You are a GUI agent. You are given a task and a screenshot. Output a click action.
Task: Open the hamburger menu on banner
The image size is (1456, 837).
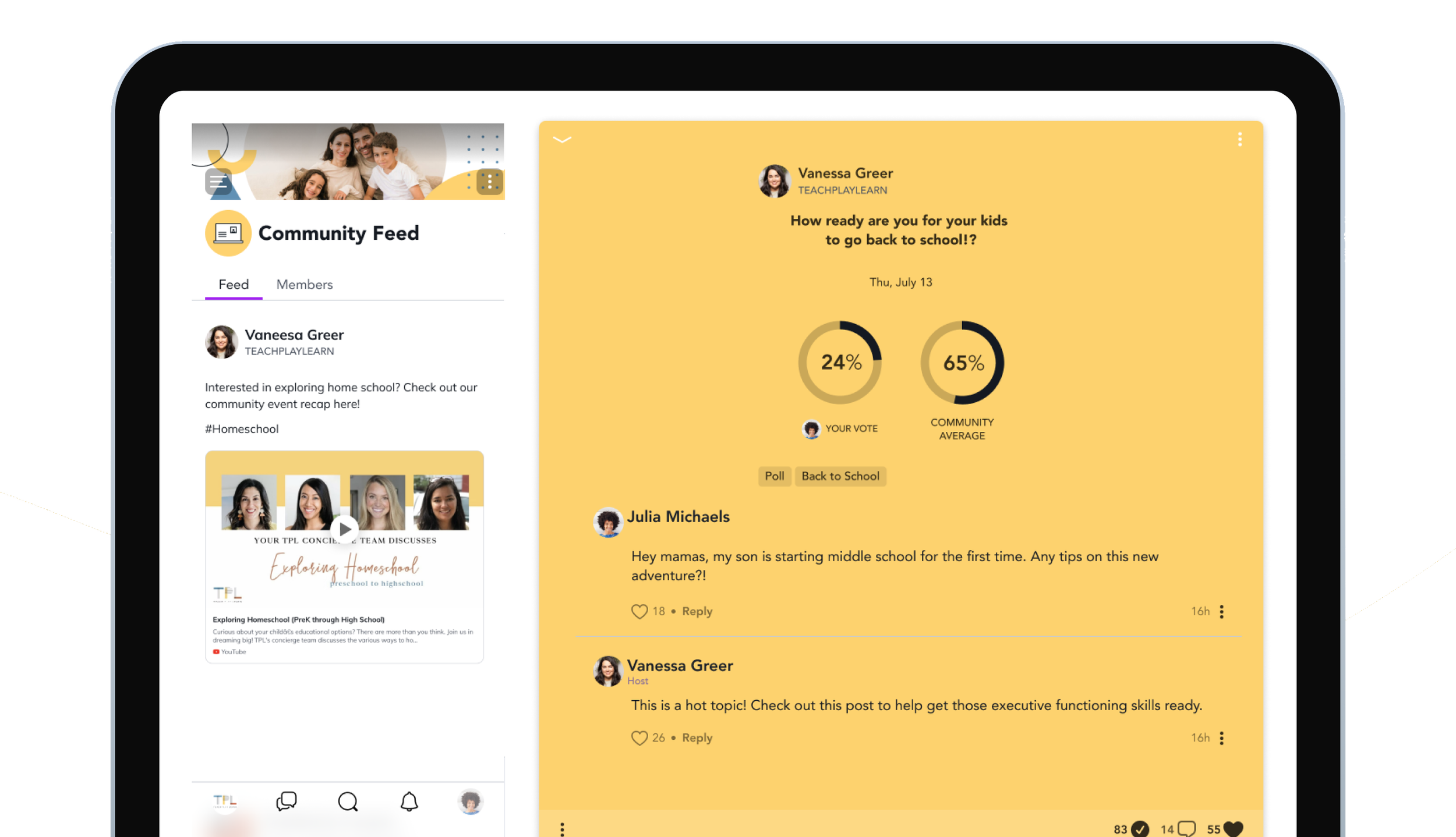click(x=218, y=182)
